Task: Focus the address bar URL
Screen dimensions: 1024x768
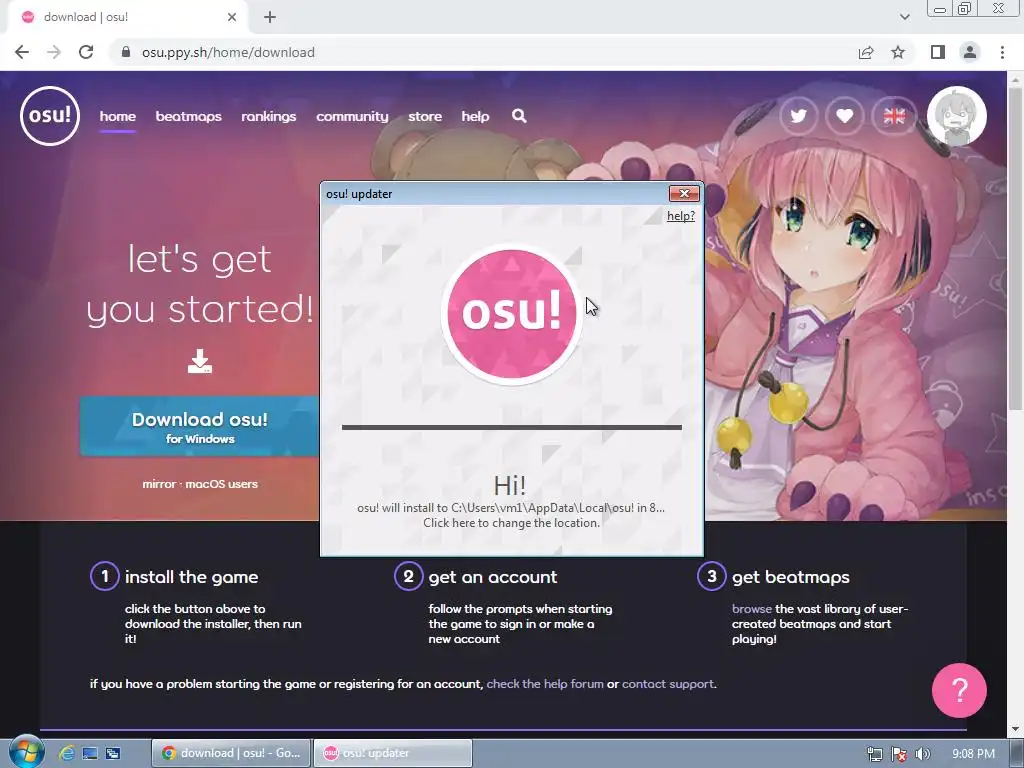Action: pos(228,52)
